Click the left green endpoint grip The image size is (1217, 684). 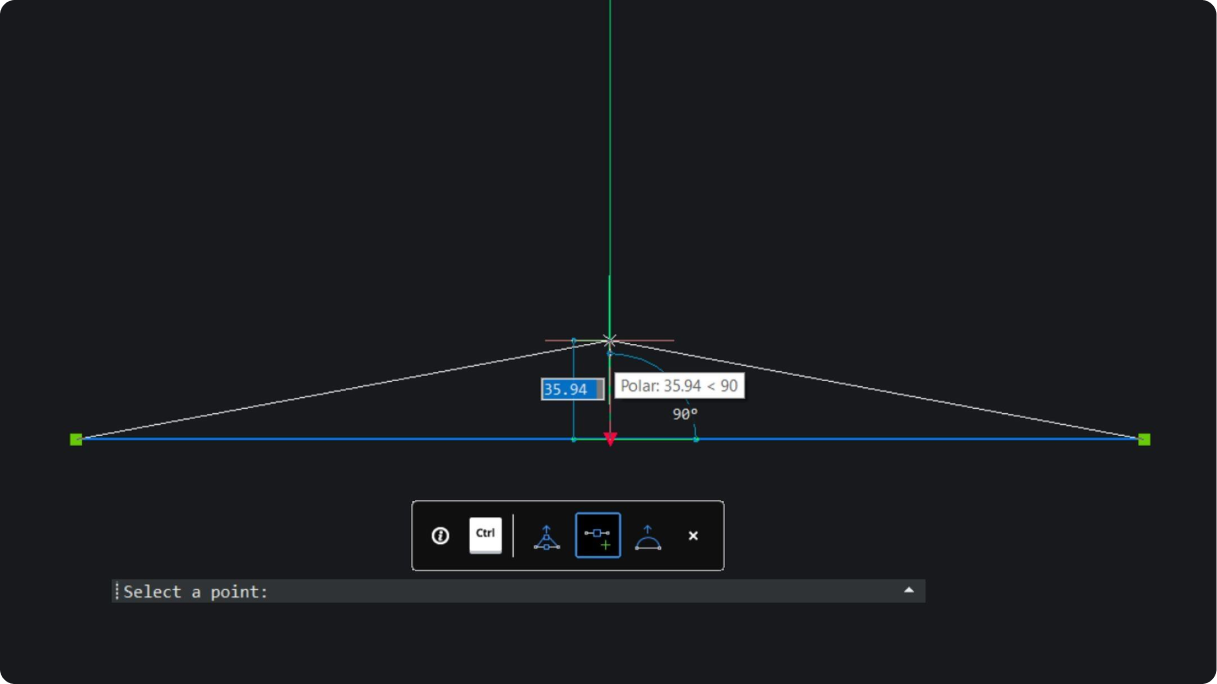point(77,438)
